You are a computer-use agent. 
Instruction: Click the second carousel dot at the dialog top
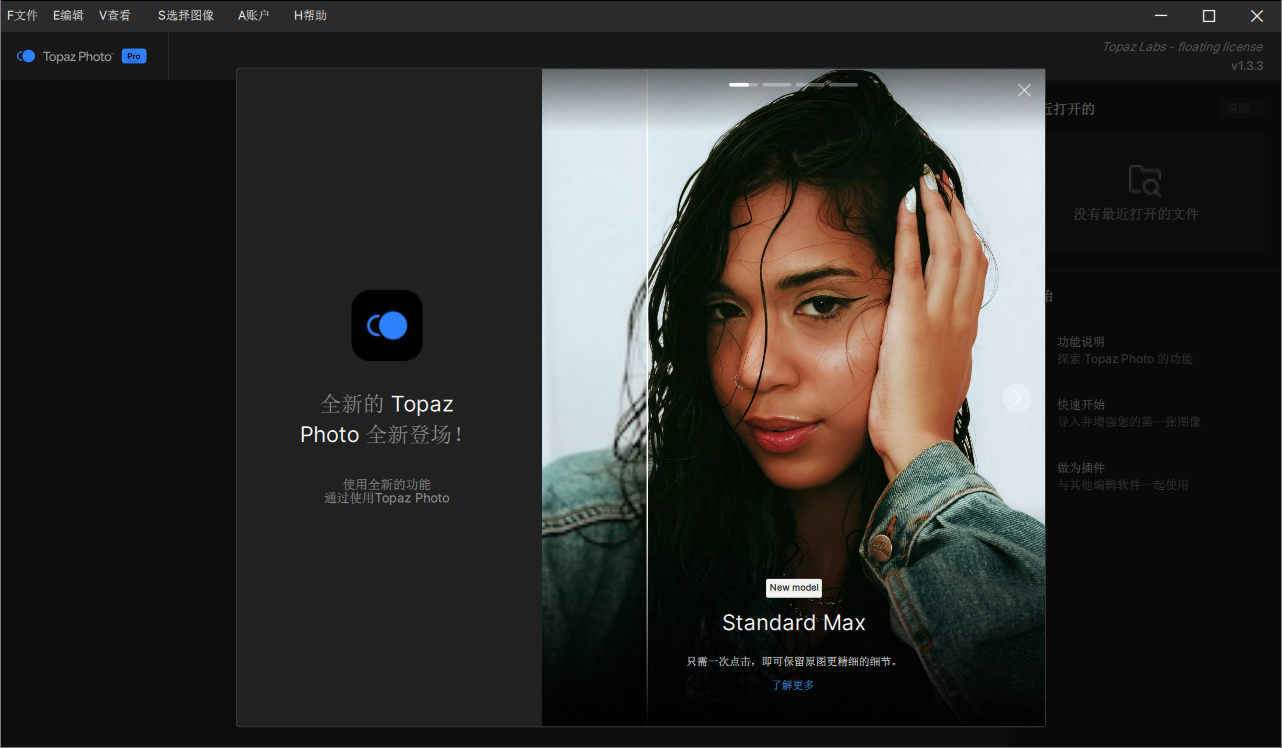pyautogui.click(x=777, y=85)
